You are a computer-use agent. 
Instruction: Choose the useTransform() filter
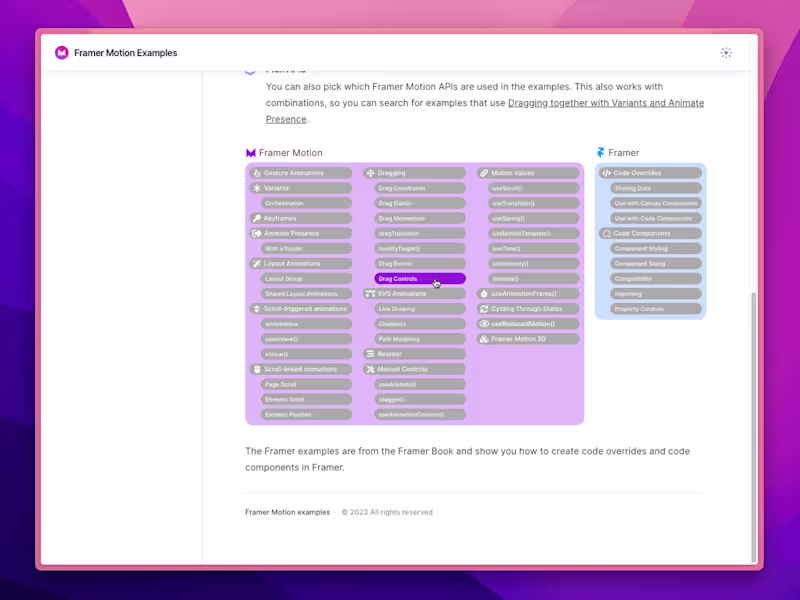click(534, 203)
